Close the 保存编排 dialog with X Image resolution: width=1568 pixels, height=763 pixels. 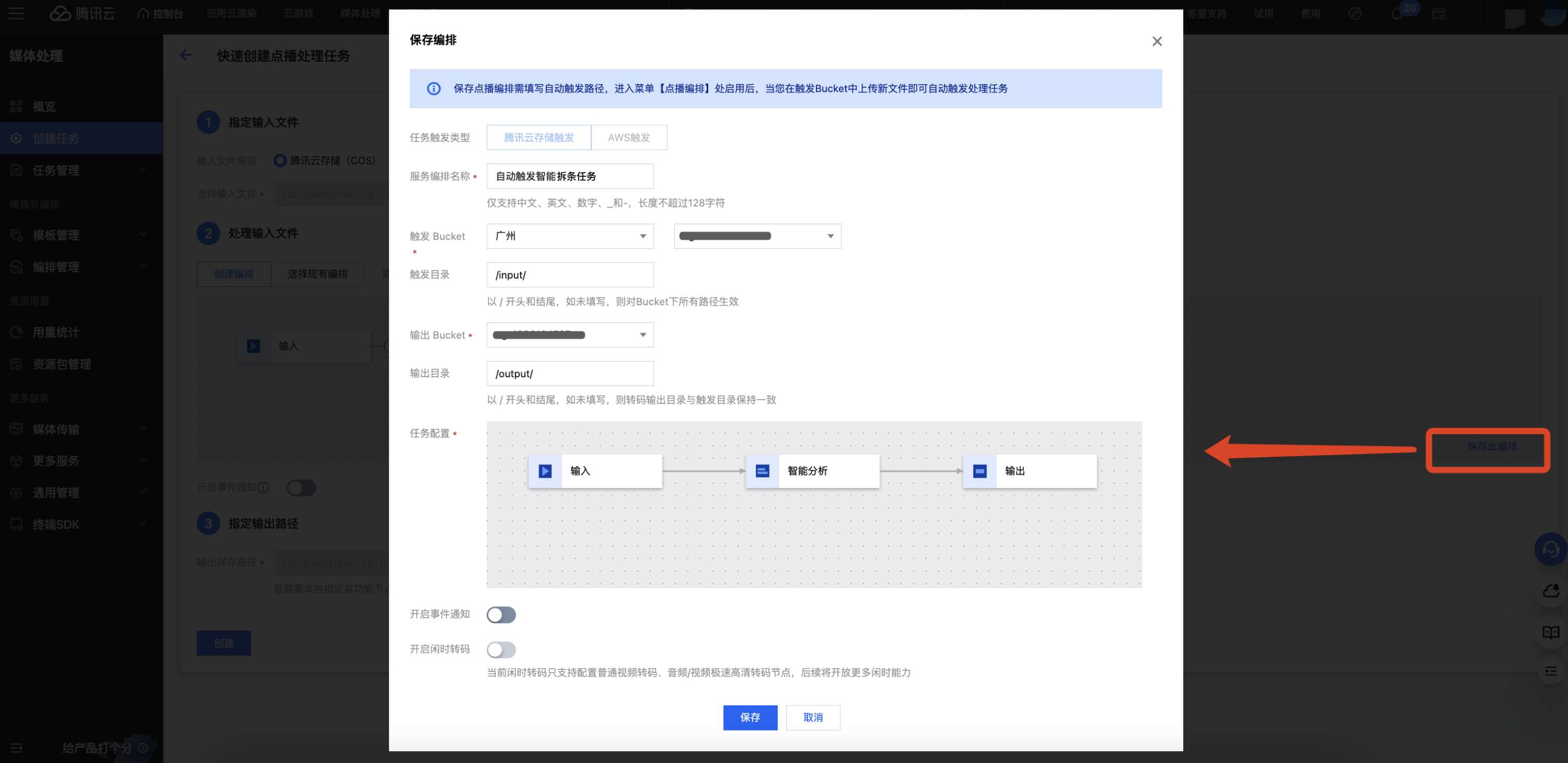tap(1157, 42)
